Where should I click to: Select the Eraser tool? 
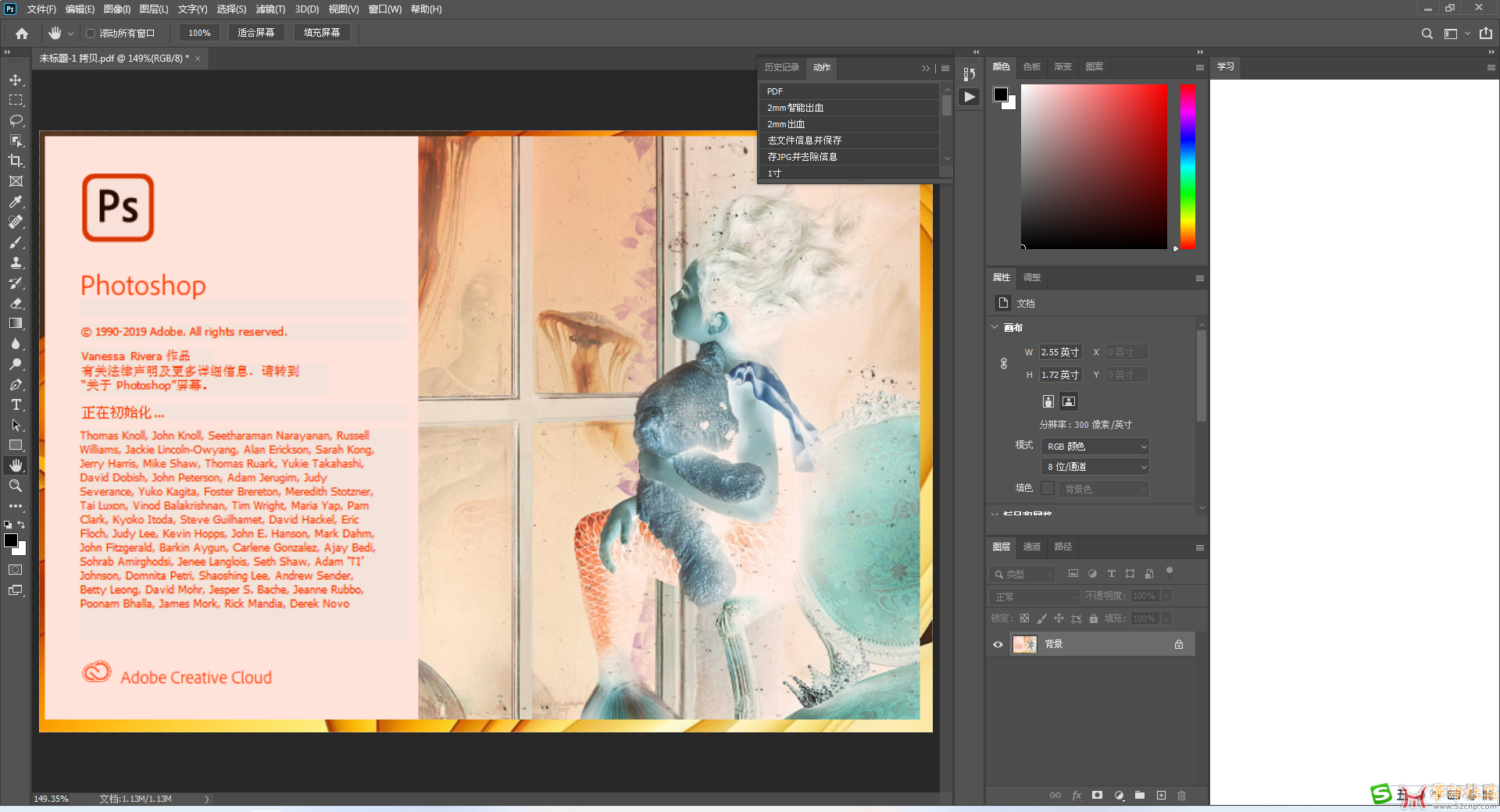(x=16, y=303)
